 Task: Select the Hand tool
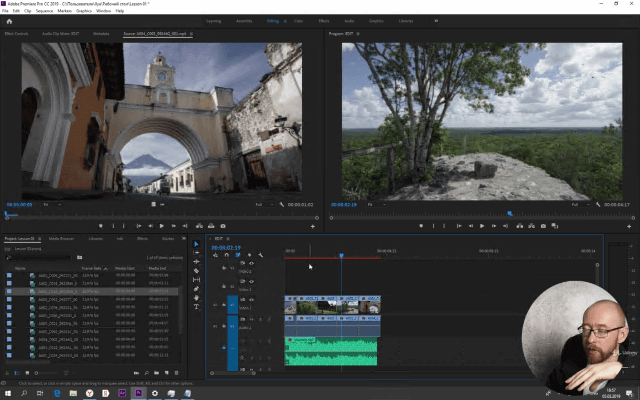point(196,298)
